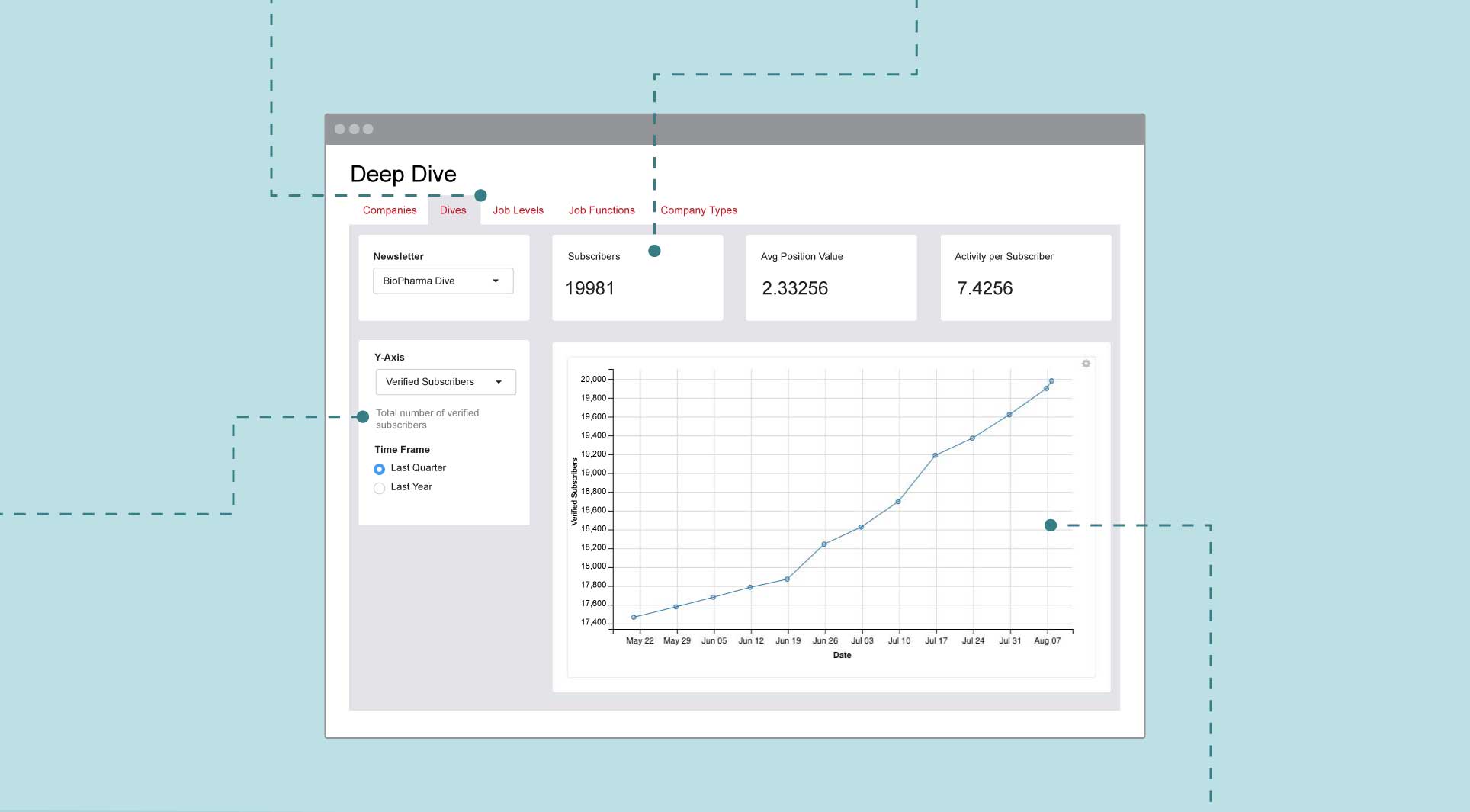Click the Newsletter dropdown arrow
The width and height of the screenshot is (1470, 812).
click(496, 281)
